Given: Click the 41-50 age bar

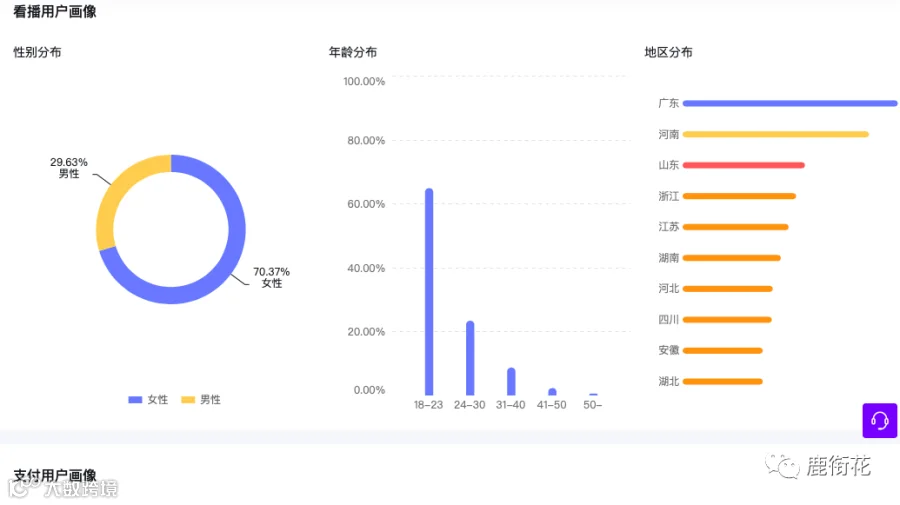Looking at the screenshot, I should [x=552, y=392].
